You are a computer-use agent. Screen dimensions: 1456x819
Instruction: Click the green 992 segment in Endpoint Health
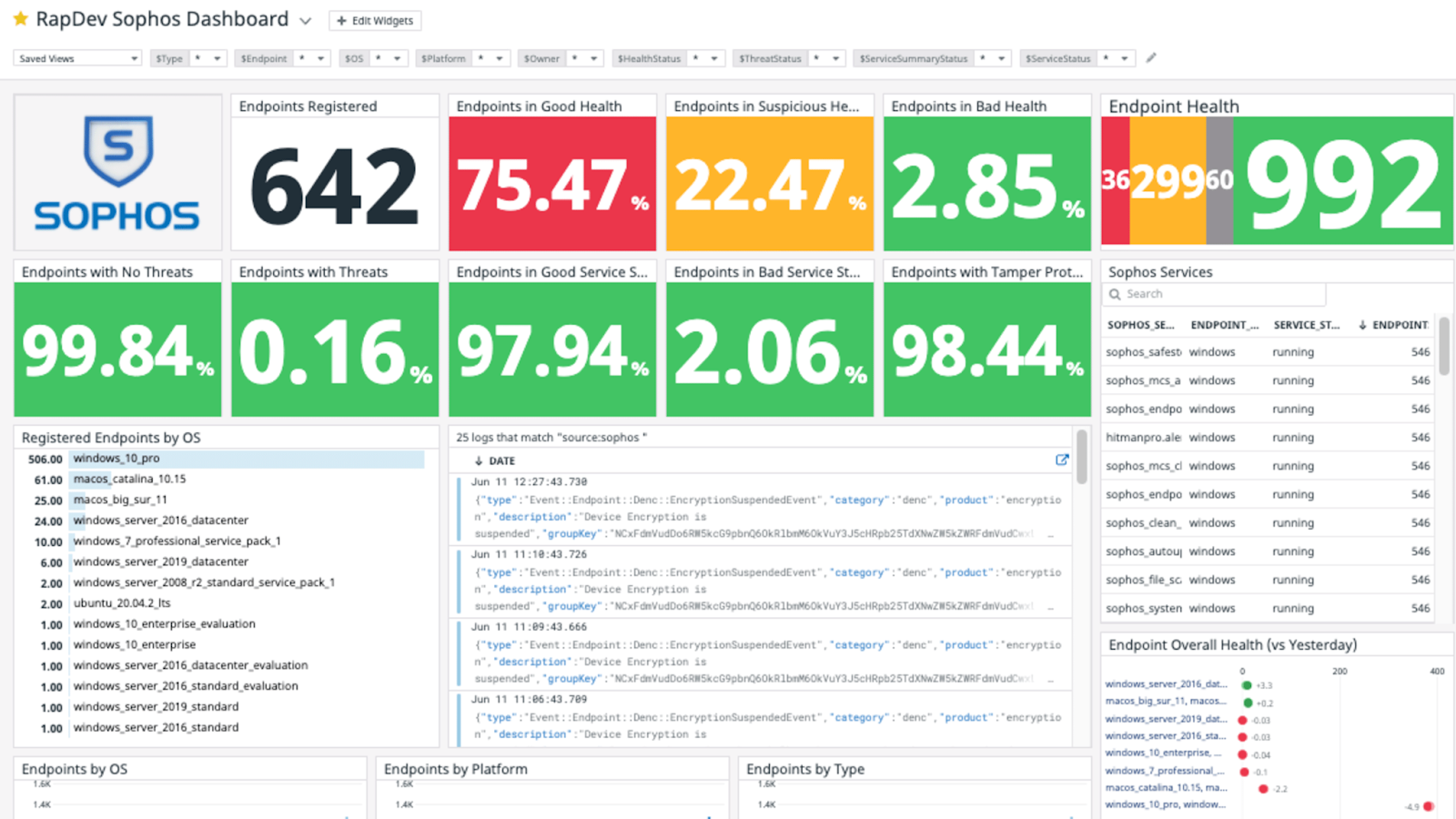(x=1343, y=180)
